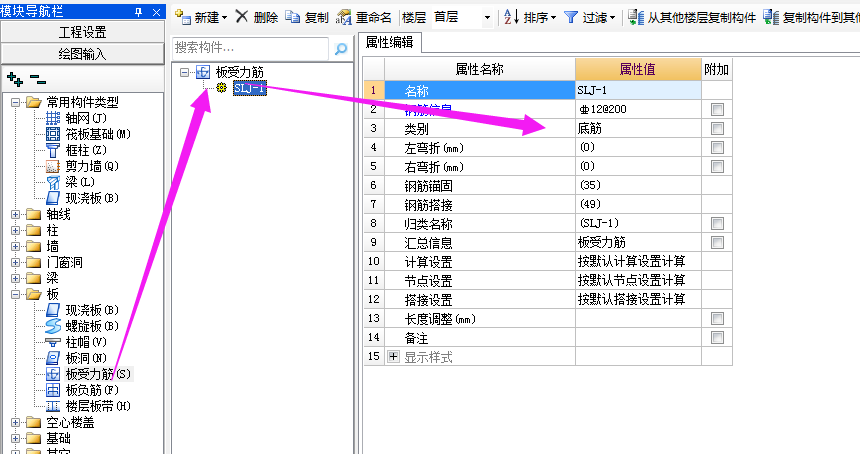Click 按默认搭接设置计算 value cell

(638, 299)
